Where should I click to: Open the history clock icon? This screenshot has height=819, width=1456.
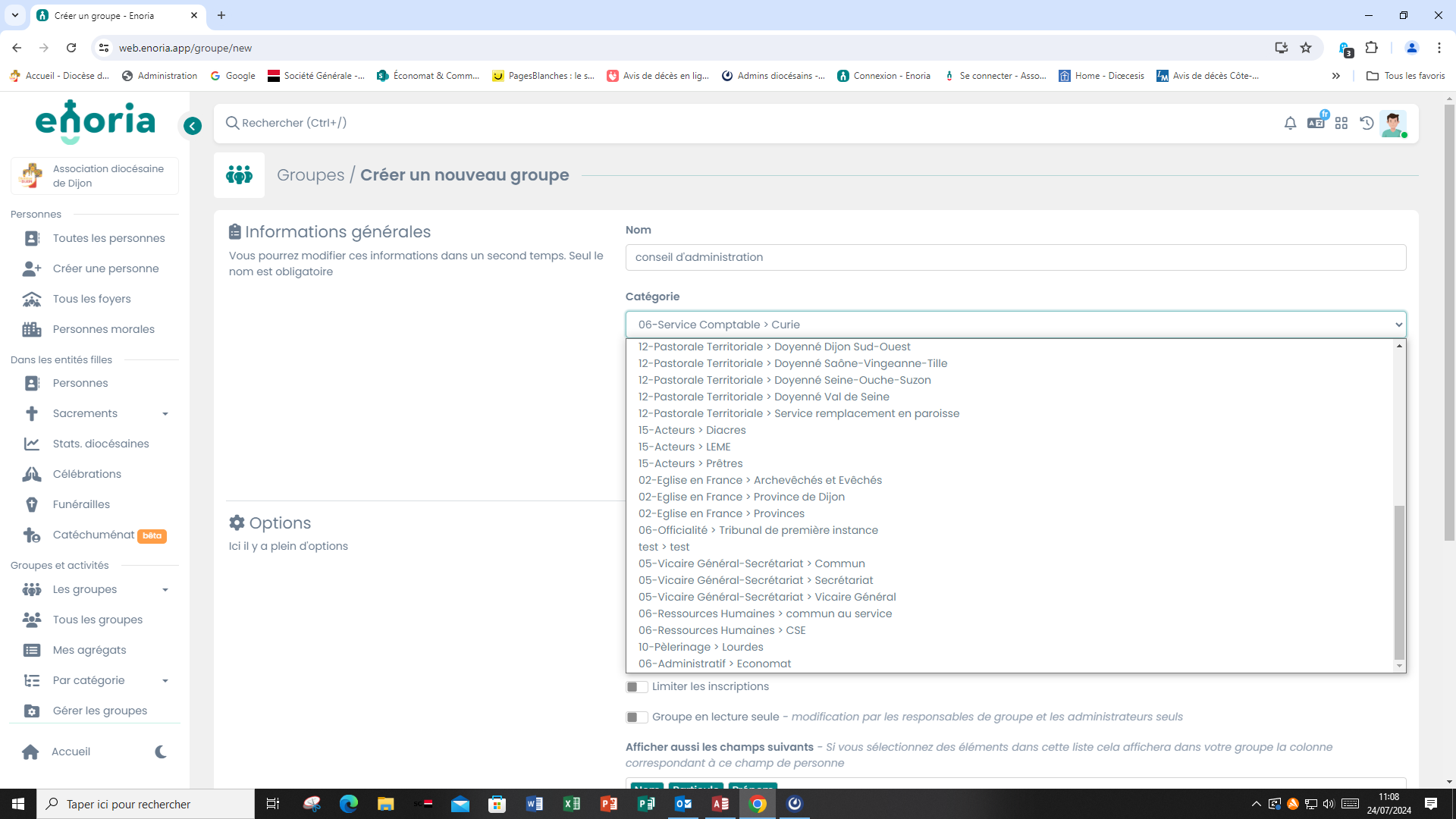1367,123
